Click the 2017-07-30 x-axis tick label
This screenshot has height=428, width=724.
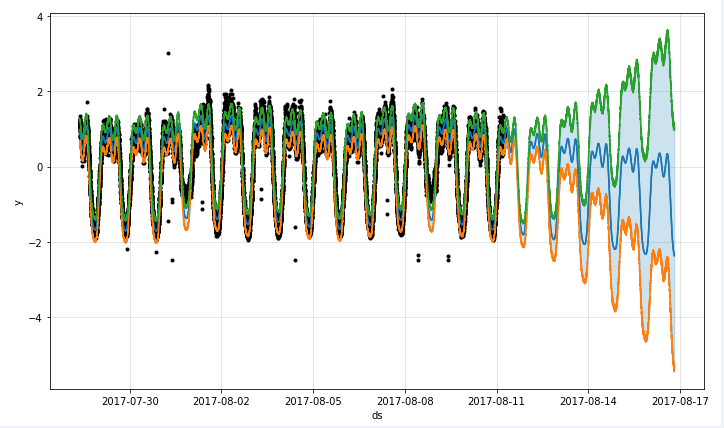(x=130, y=401)
